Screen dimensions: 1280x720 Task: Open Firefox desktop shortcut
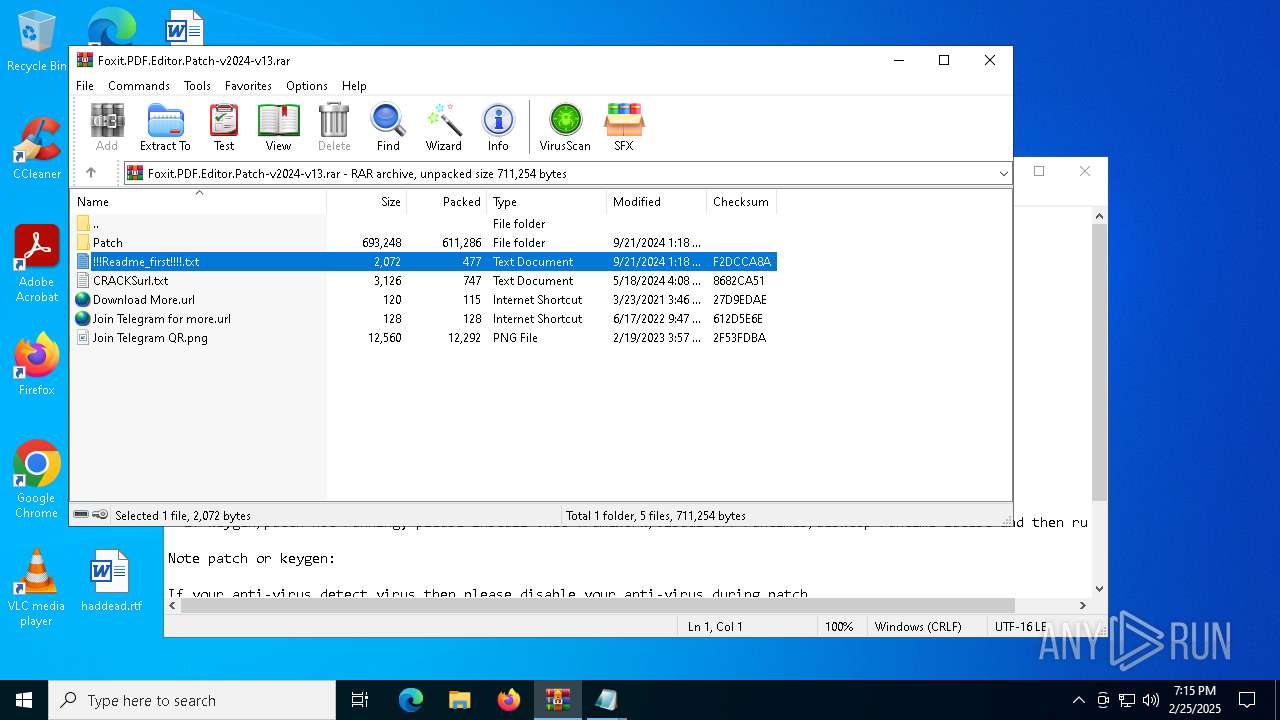(x=37, y=365)
